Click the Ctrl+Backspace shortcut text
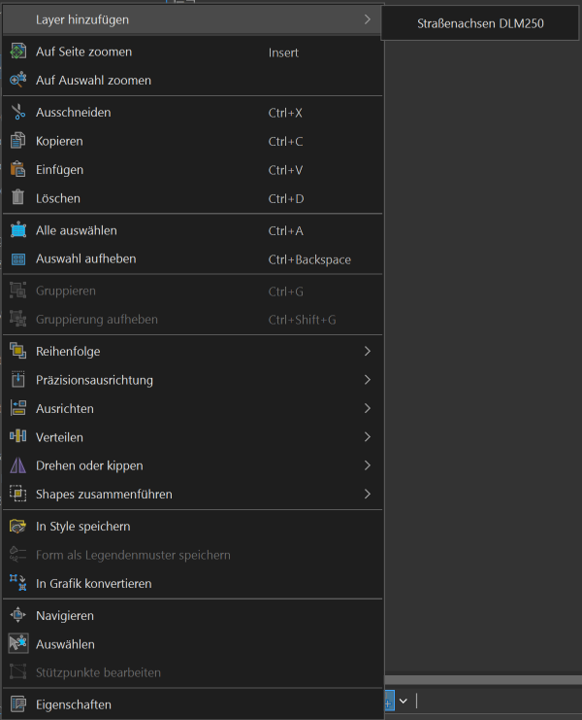582x720 pixels. (310, 259)
